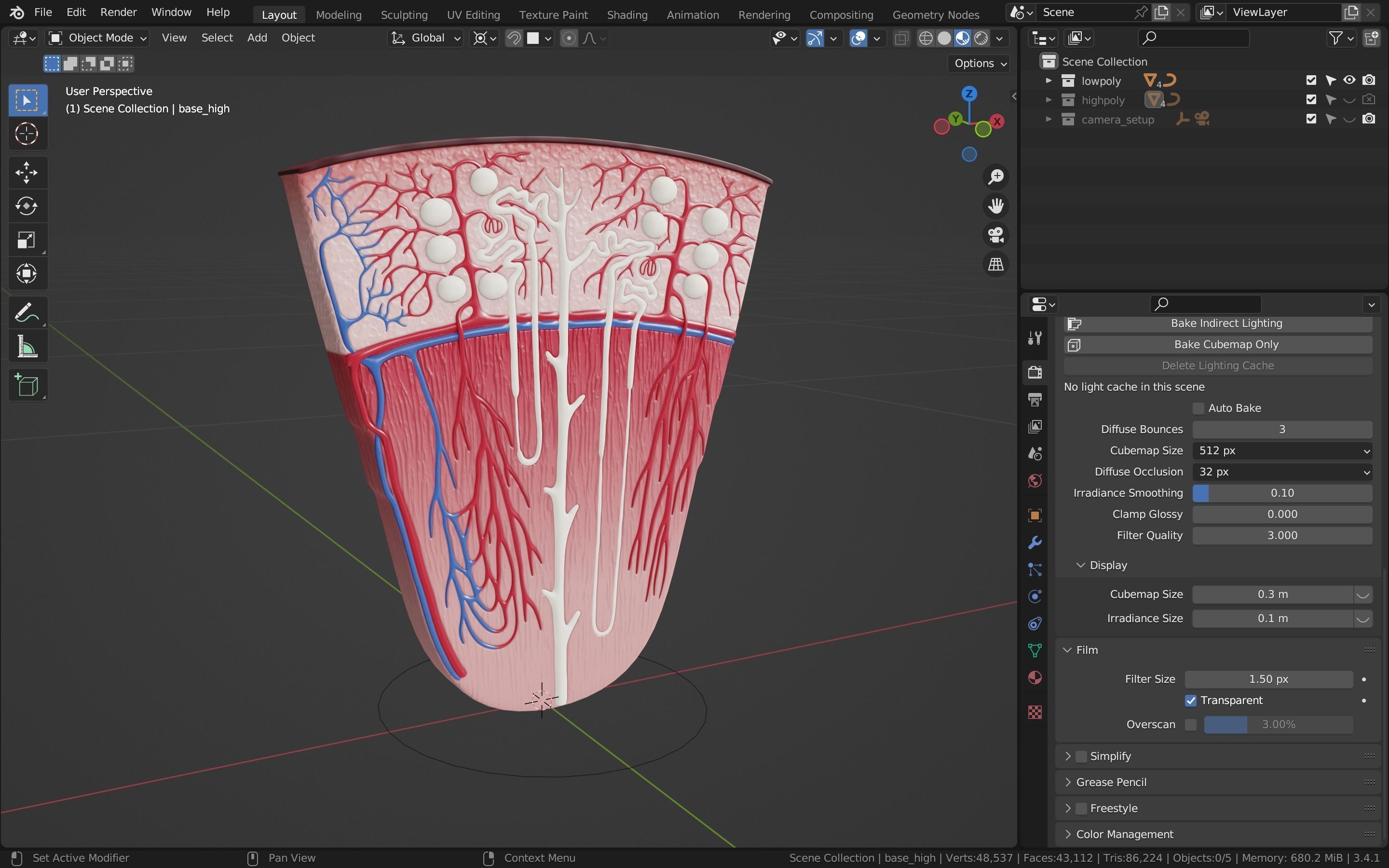Select the Annotate tool

coord(27,313)
